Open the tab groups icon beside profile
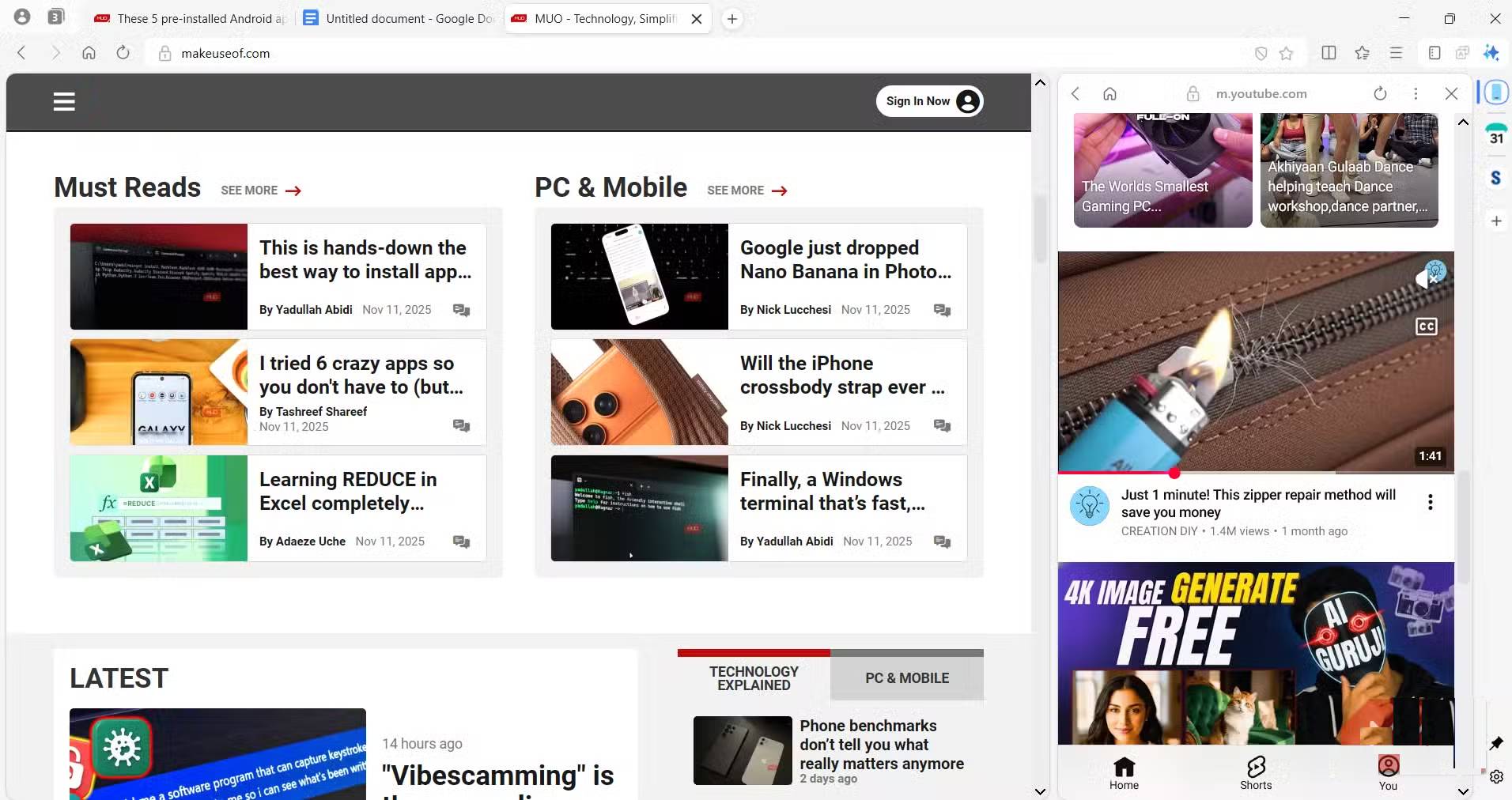 (55, 17)
